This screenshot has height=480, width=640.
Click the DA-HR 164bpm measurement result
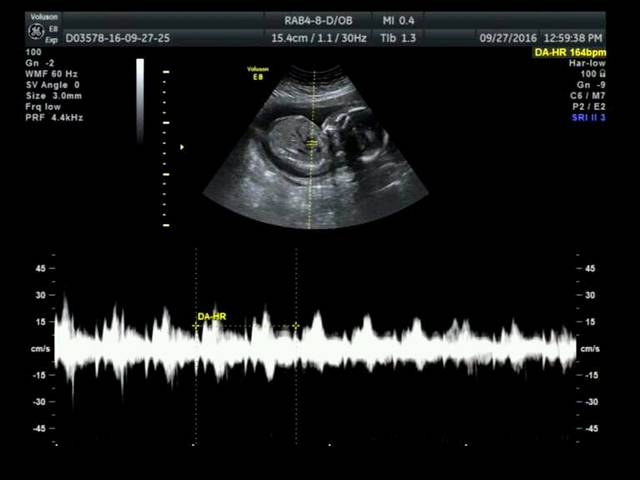(569, 51)
